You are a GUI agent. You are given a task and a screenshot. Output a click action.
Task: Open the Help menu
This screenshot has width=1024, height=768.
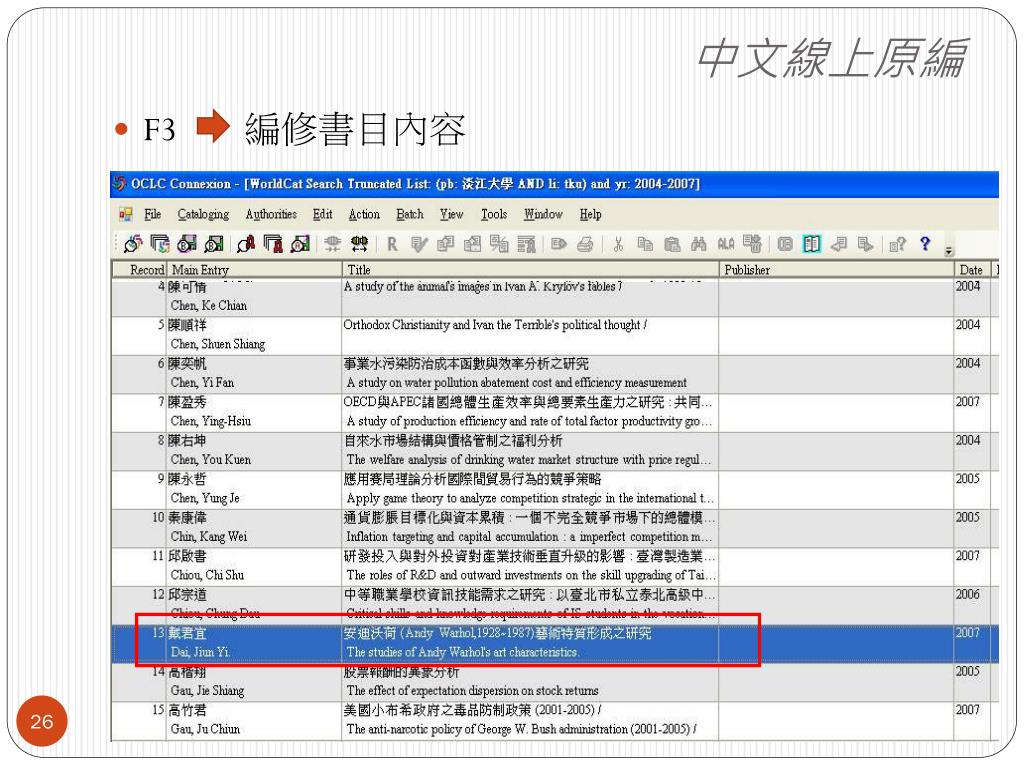coord(590,214)
